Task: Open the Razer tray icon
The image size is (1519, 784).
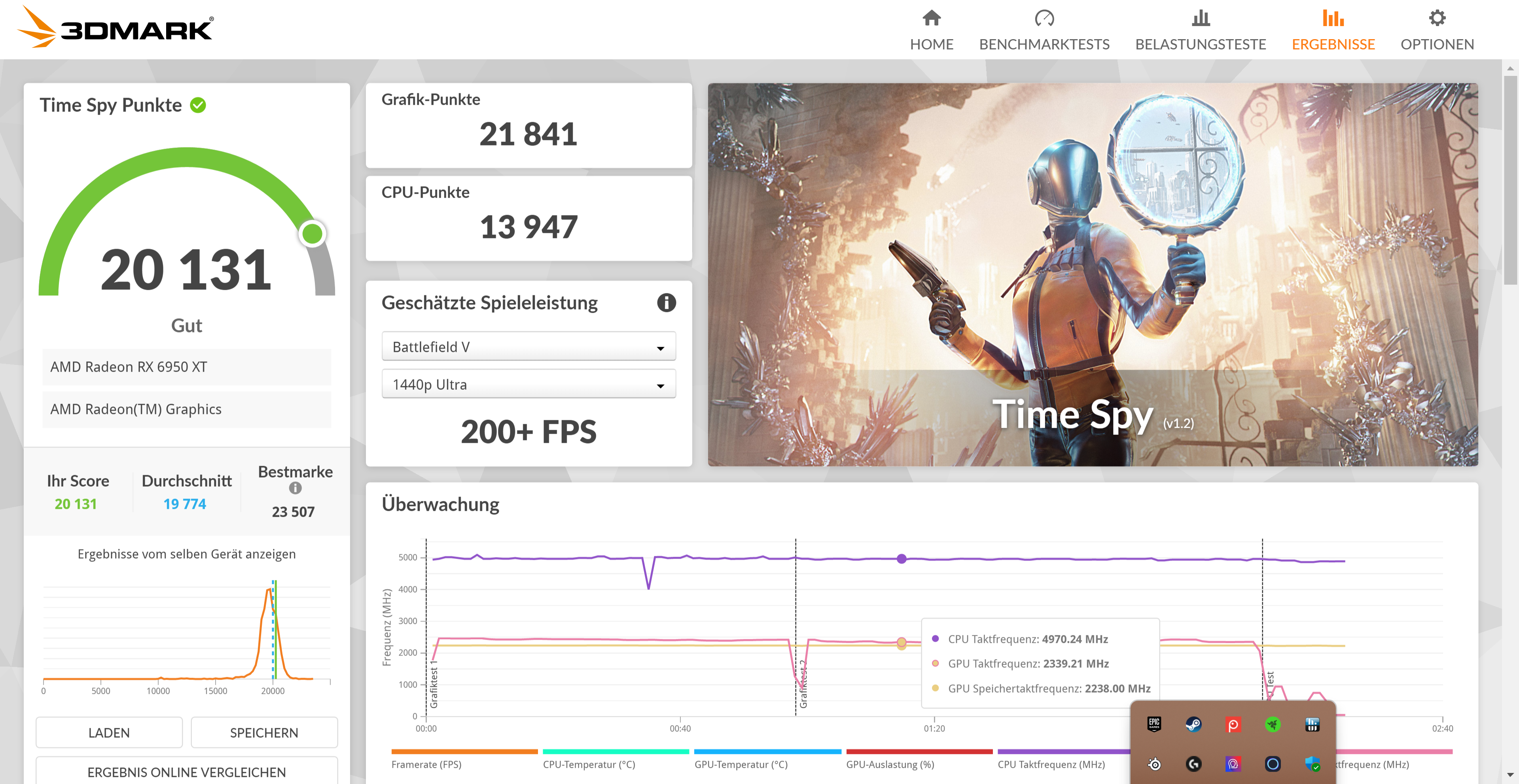Action: tap(1273, 724)
